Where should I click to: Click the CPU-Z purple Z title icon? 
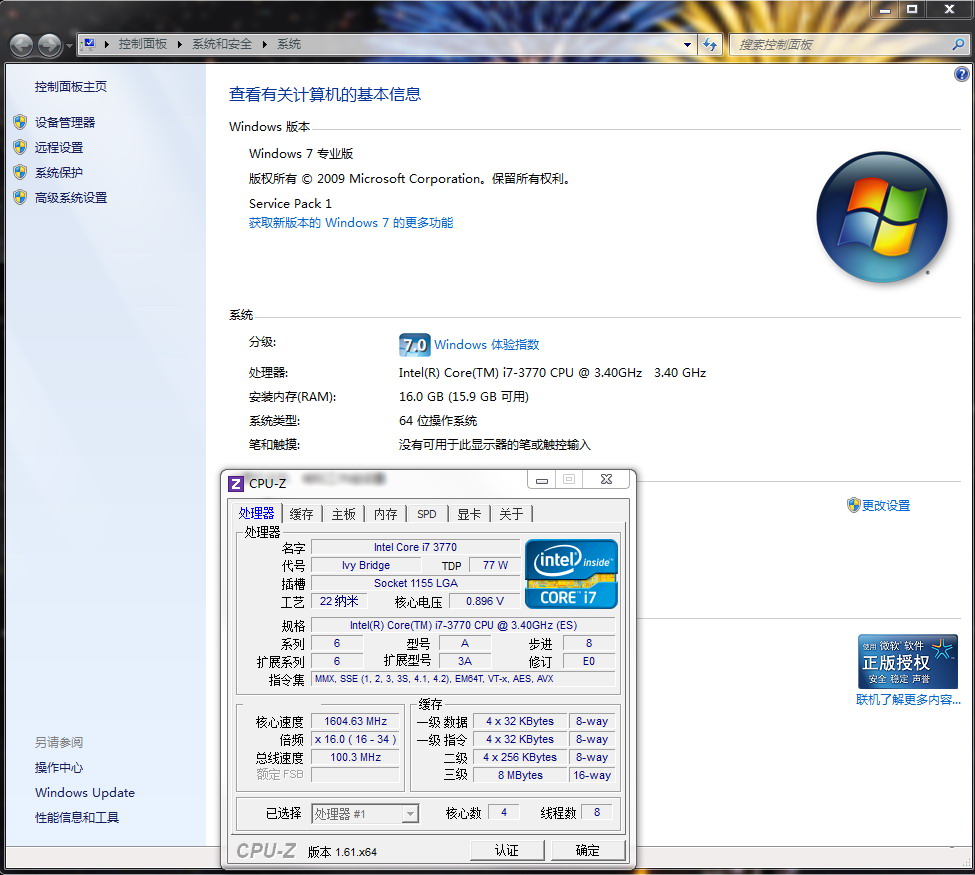coord(236,483)
